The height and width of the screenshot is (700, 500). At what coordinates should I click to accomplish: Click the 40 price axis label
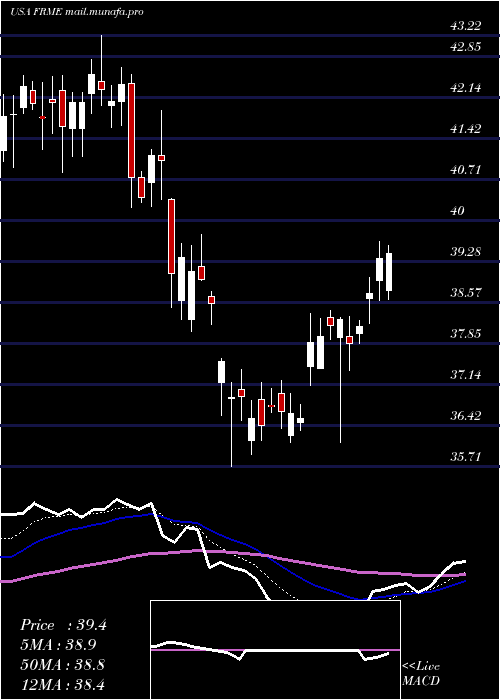458,211
